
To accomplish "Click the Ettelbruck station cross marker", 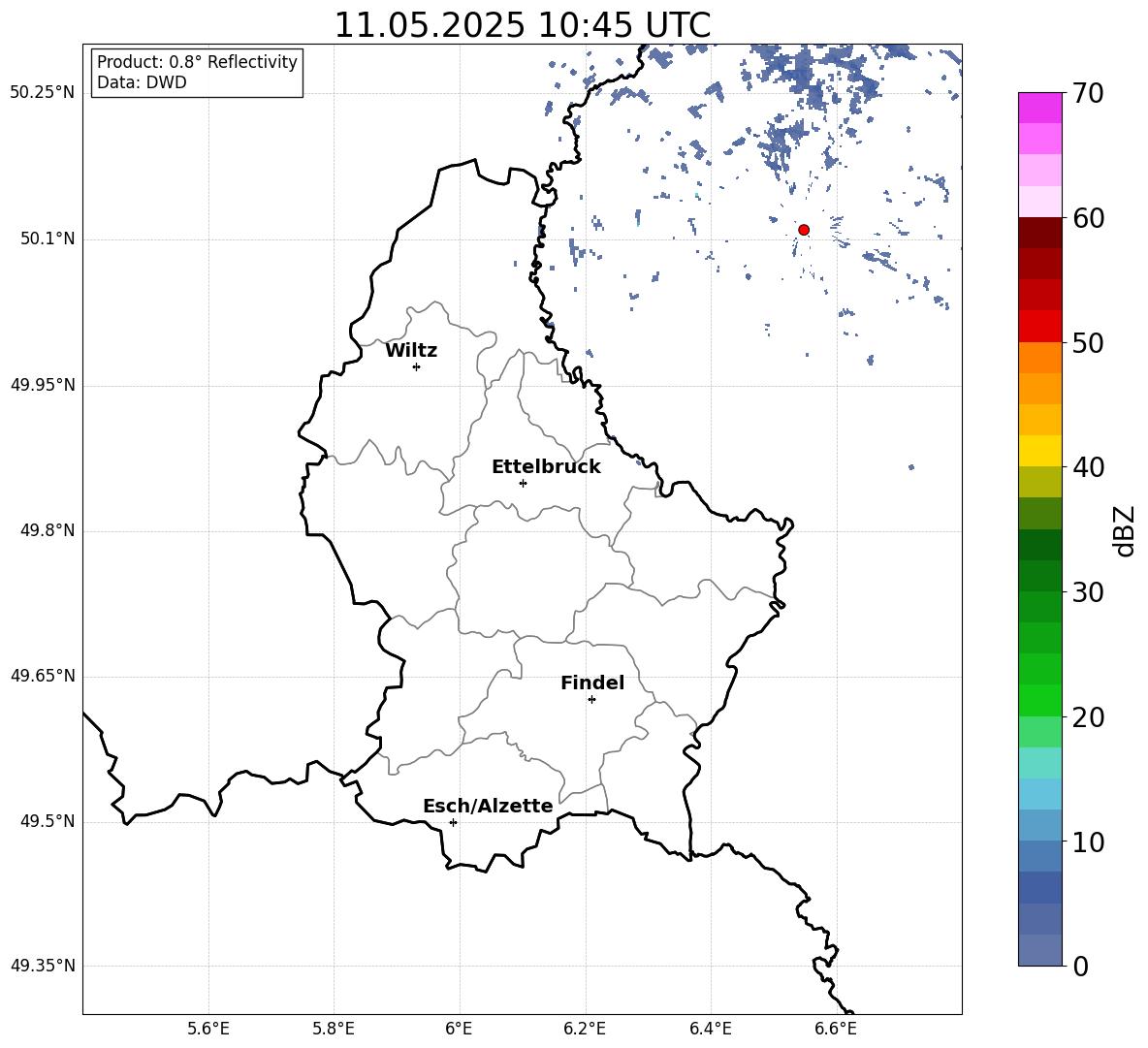I will pos(523,483).
